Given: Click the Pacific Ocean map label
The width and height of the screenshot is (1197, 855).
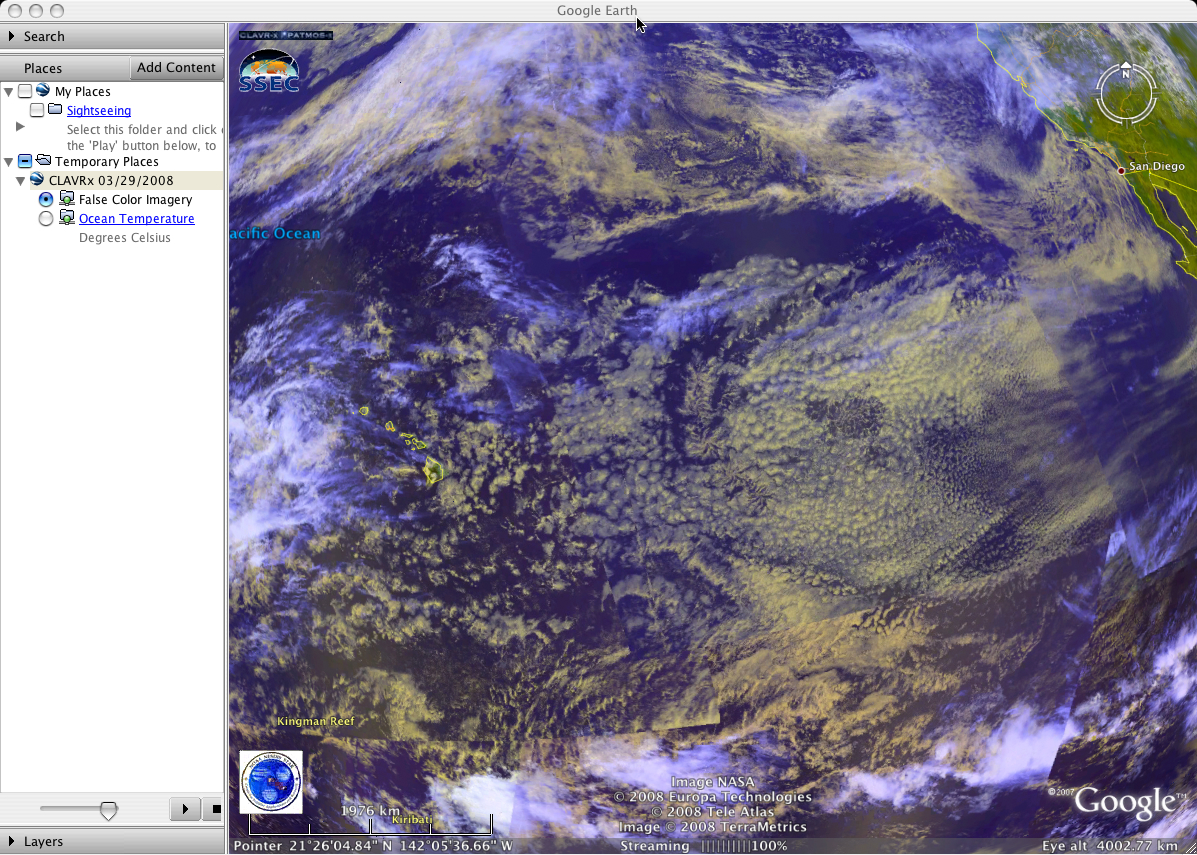Looking at the screenshot, I should click(x=275, y=234).
